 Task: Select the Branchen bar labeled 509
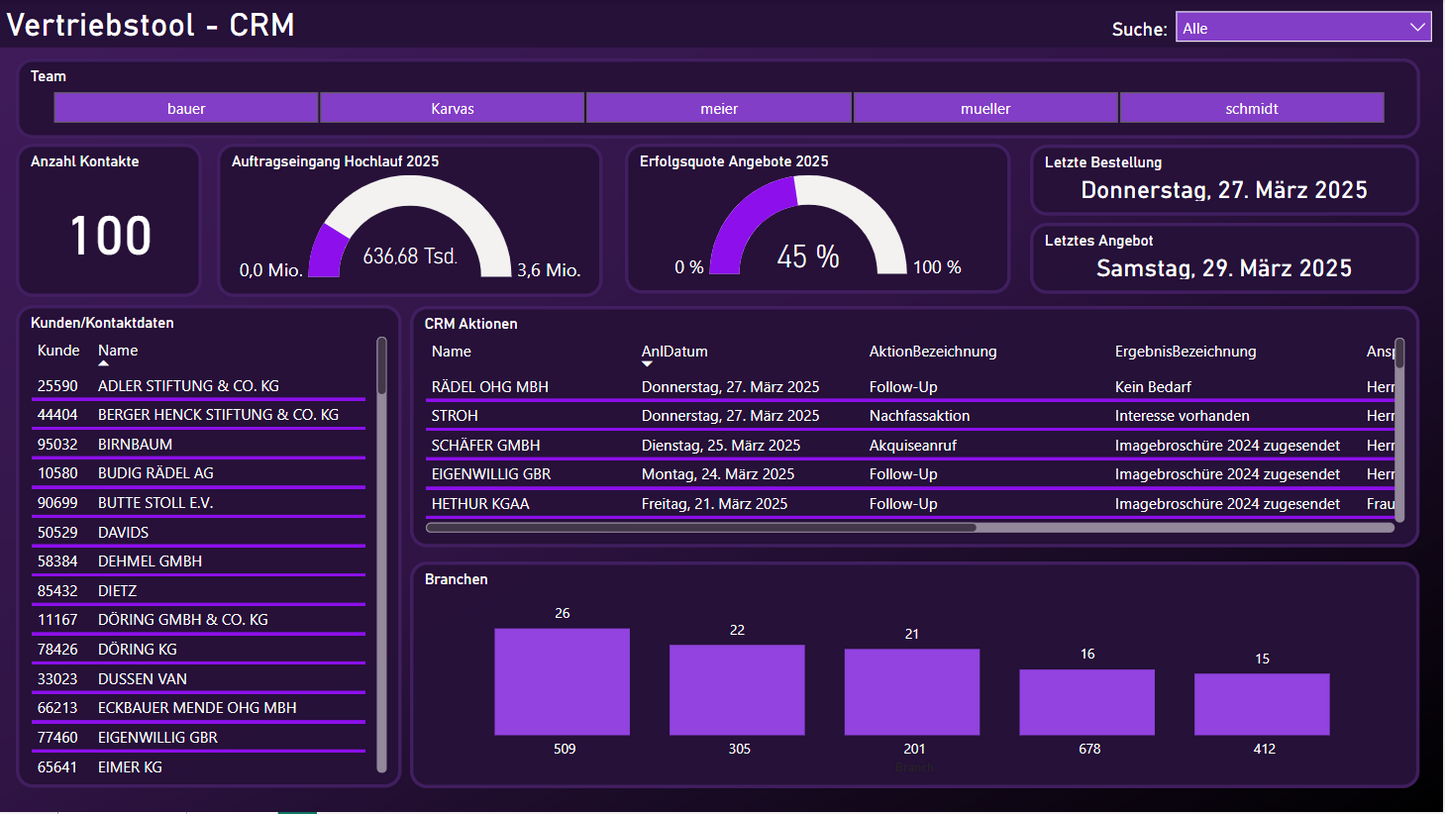click(562, 682)
